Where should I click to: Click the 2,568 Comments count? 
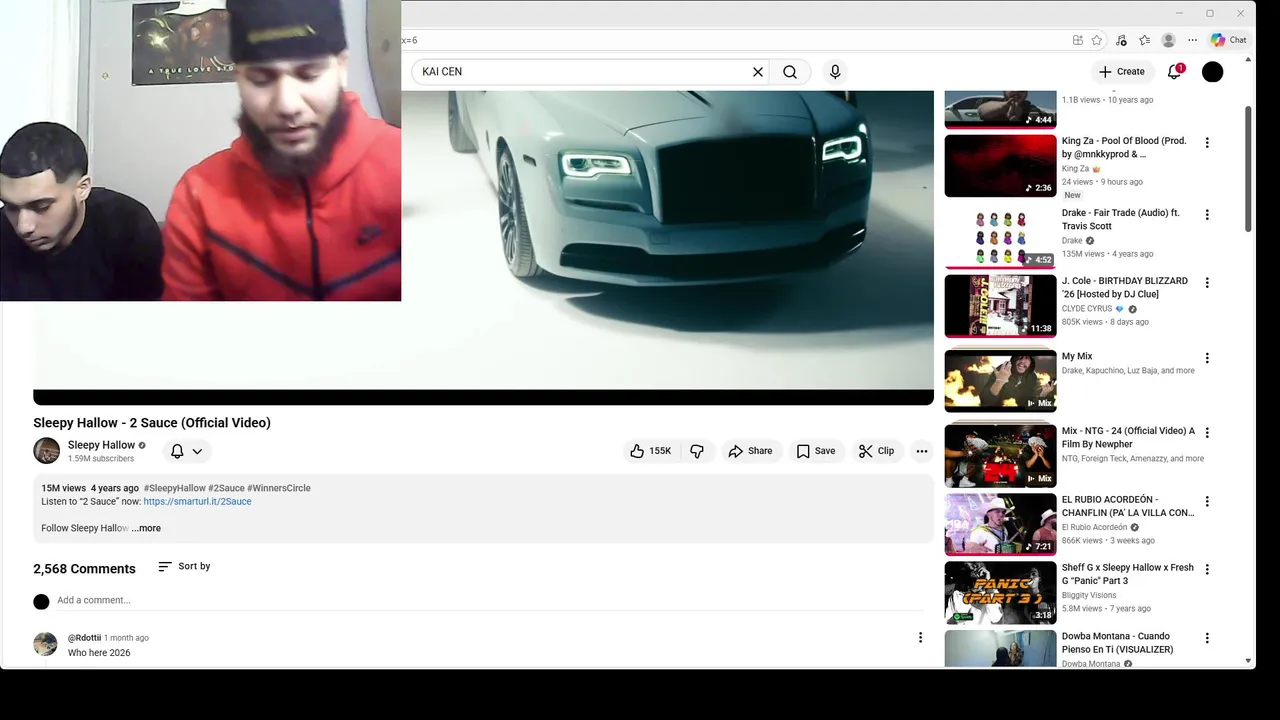click(x=84, y=569)
